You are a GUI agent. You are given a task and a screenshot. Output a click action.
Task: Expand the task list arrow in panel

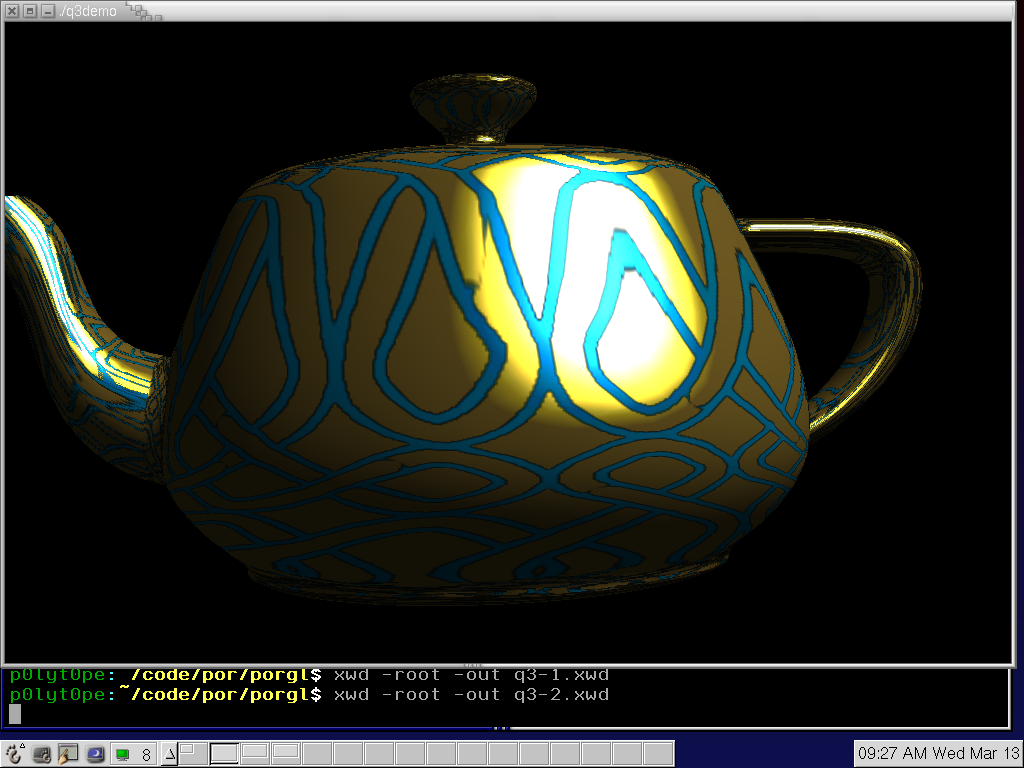169,754
